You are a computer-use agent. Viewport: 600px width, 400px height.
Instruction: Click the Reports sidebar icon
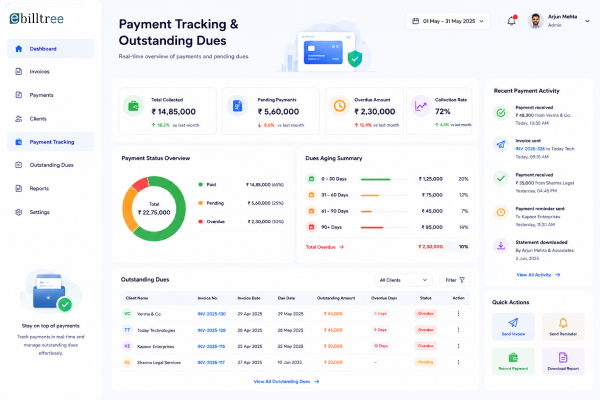18,188
